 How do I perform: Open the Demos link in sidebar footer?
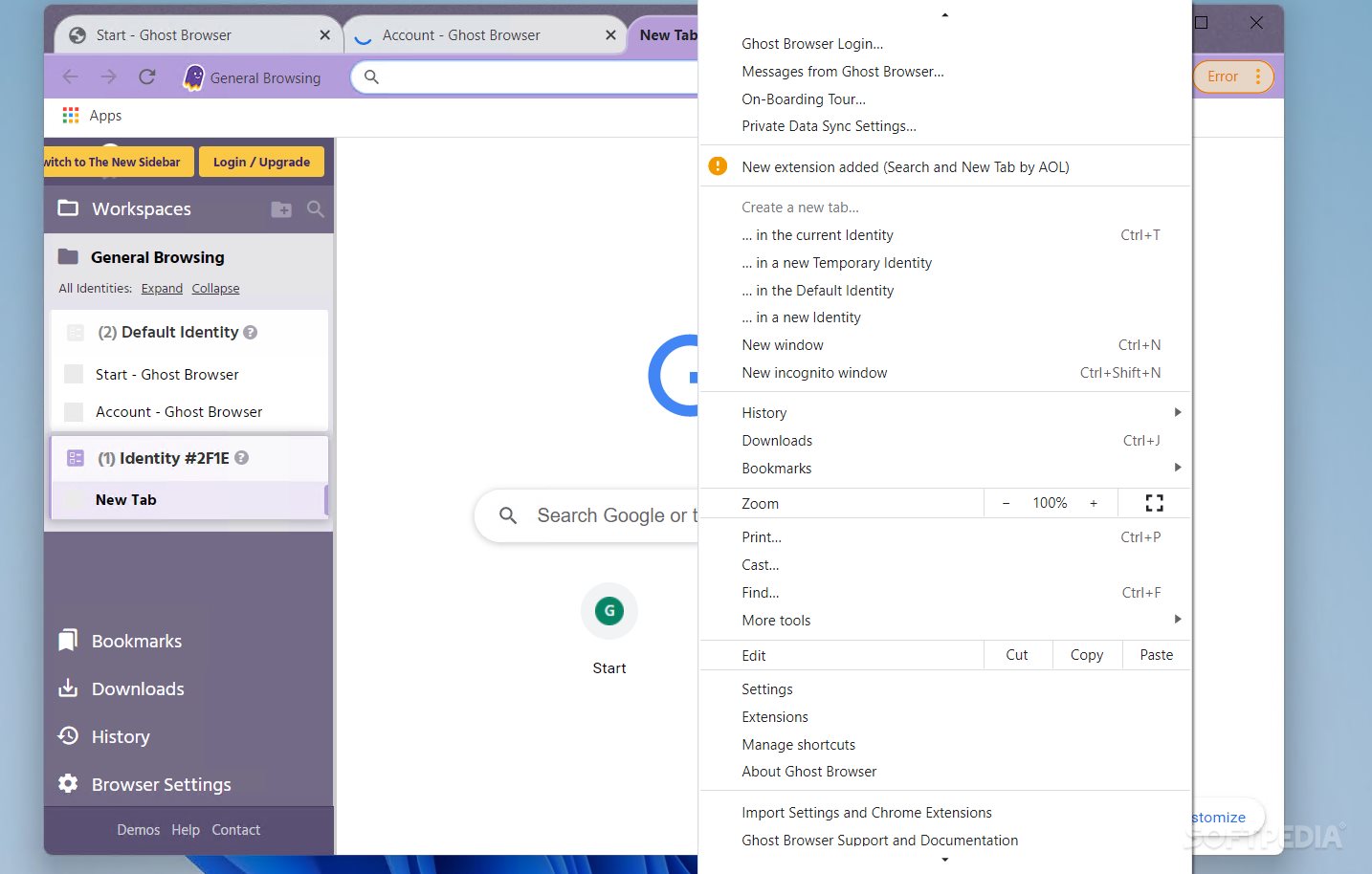[139, 830]
